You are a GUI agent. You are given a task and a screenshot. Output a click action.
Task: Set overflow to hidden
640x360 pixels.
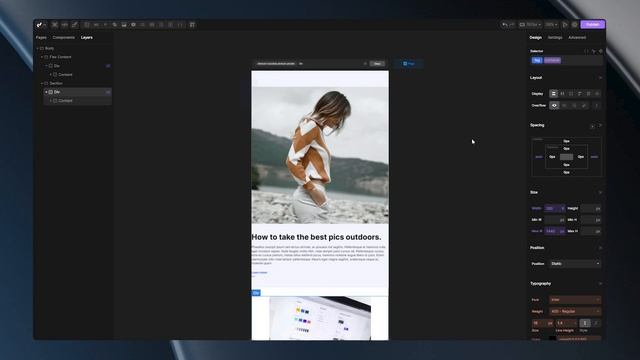(564, 106)
